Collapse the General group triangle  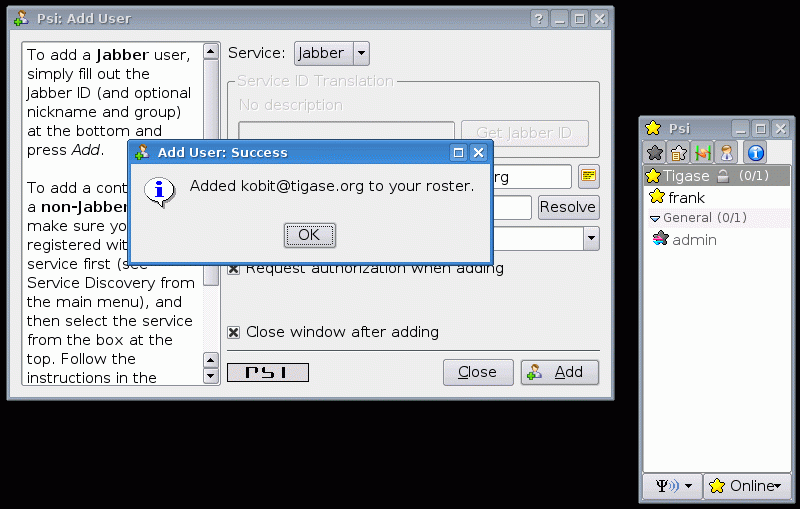tap(655, 218)
